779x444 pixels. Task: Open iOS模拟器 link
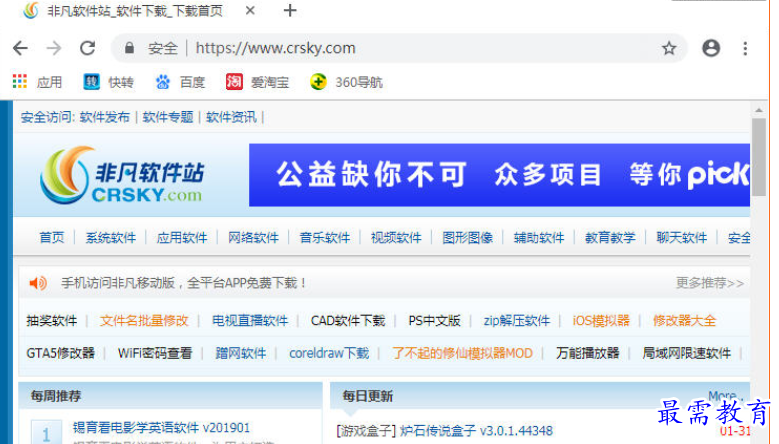[601, 321]
